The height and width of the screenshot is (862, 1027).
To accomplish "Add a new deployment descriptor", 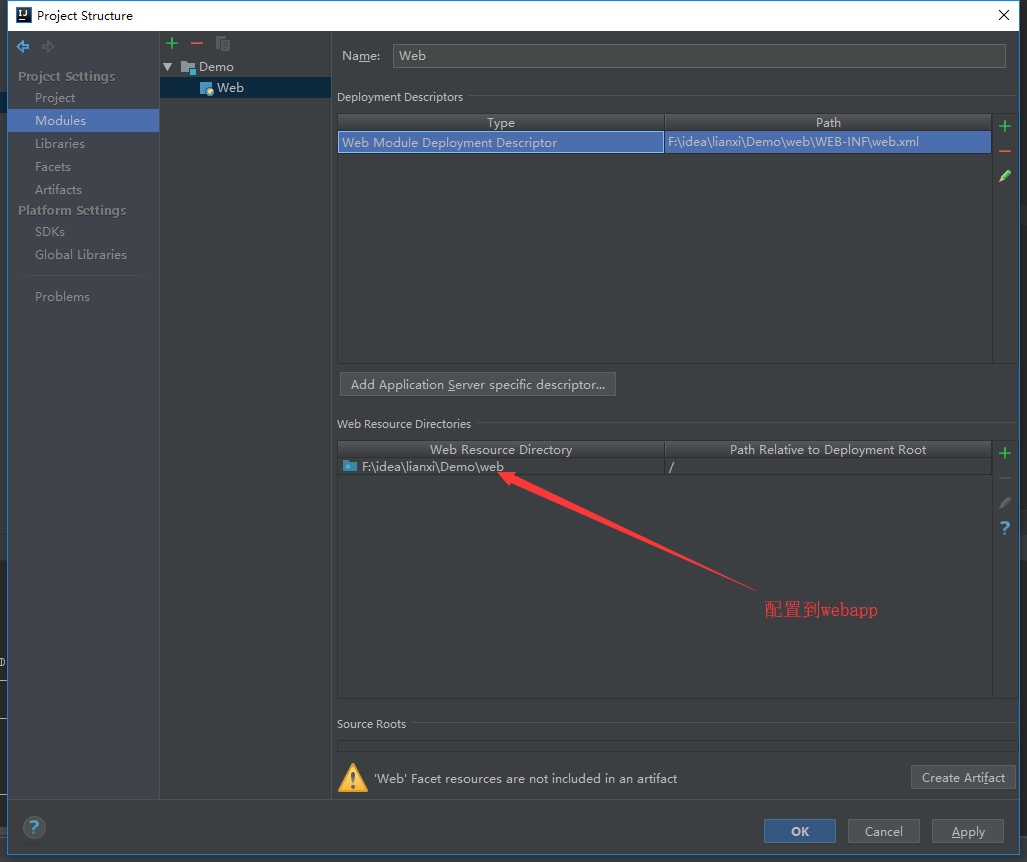I will tap(1005, 126).
